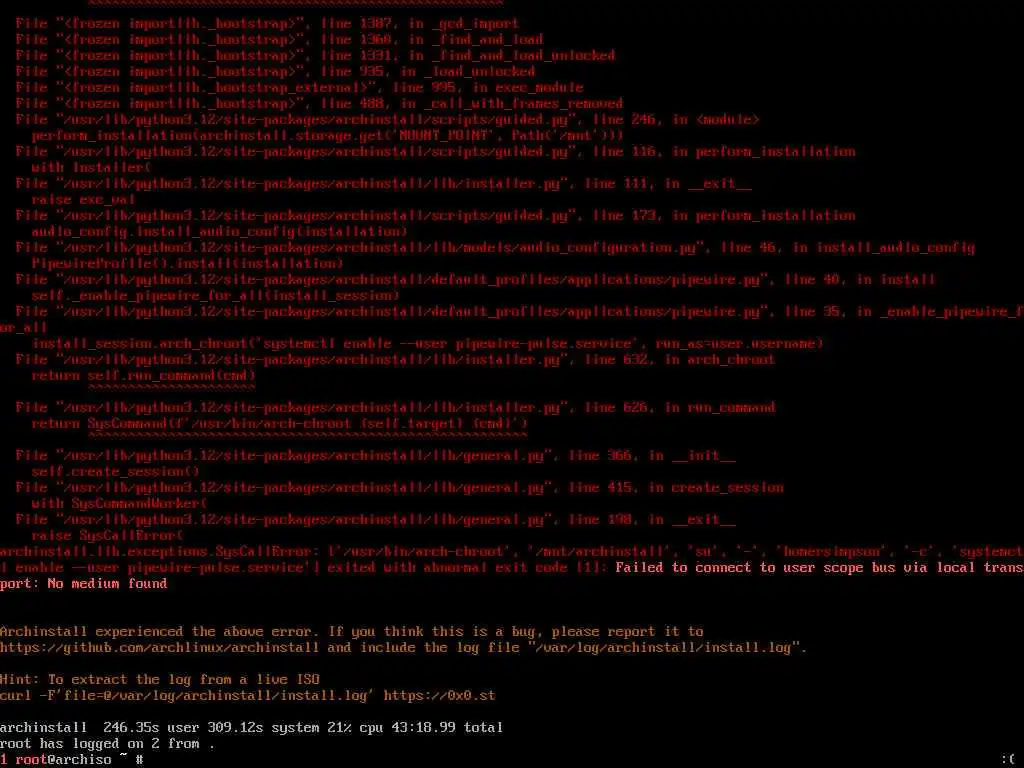Click the installer.py 'line 111, in __exit__' row

point(384,184)
